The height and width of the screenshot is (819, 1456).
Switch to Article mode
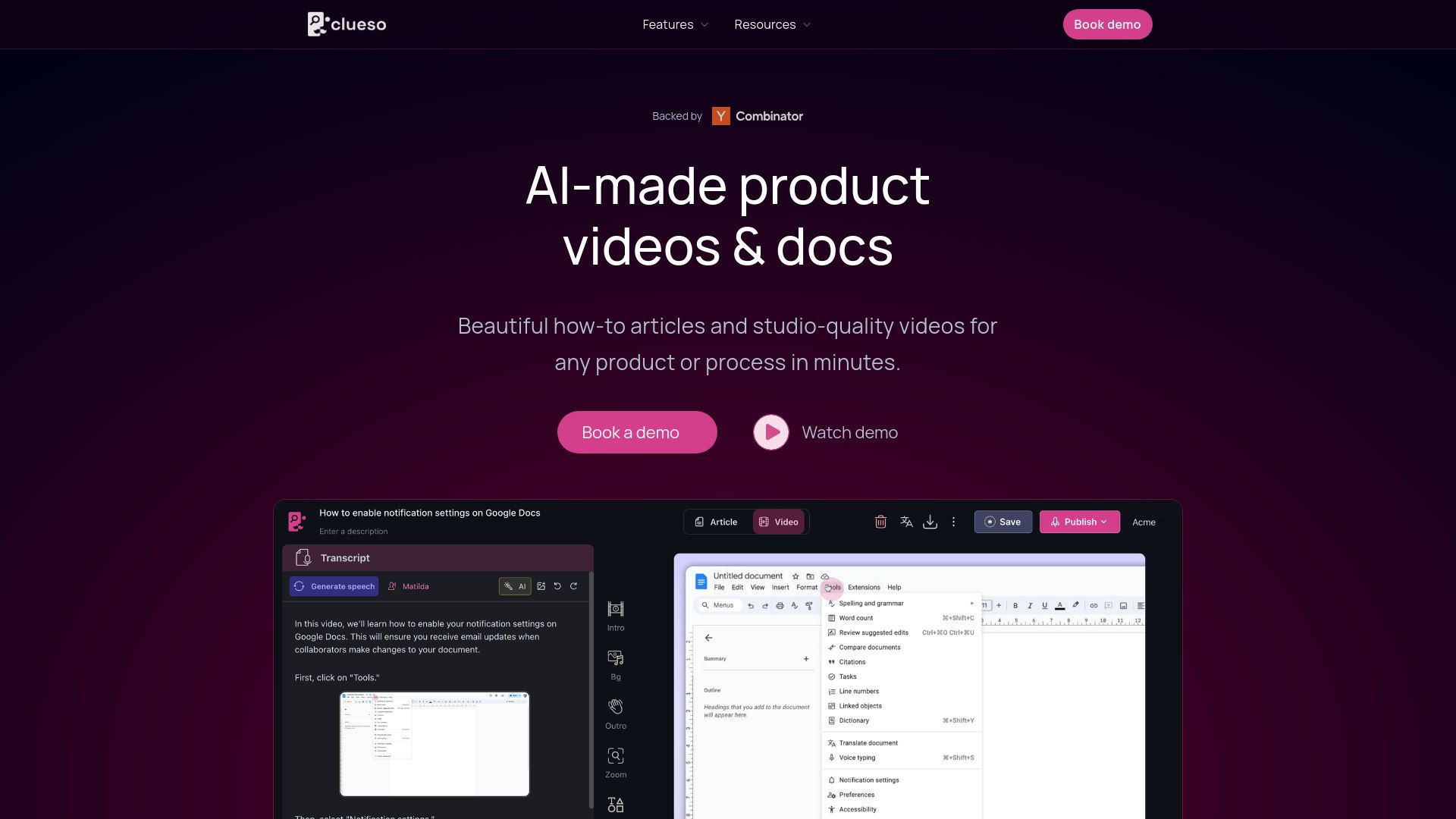(x=717, y=522)
